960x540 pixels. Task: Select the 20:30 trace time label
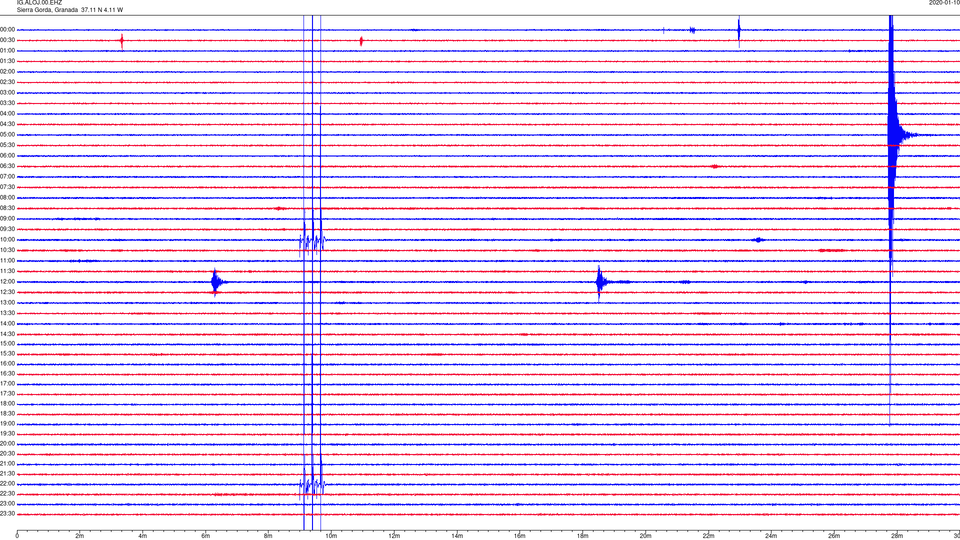[7, 454]
